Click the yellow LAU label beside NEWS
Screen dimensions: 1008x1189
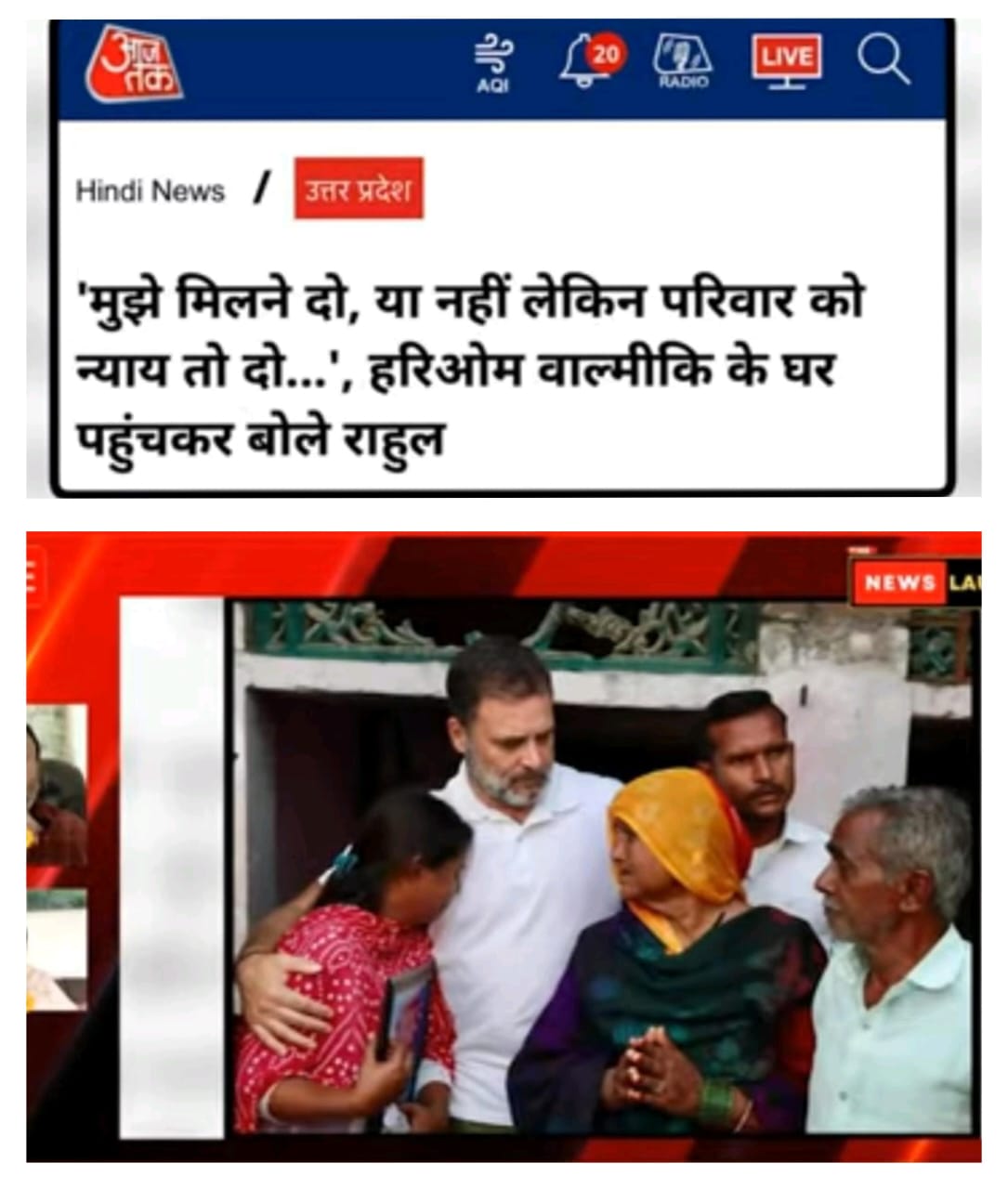(963, 583)
